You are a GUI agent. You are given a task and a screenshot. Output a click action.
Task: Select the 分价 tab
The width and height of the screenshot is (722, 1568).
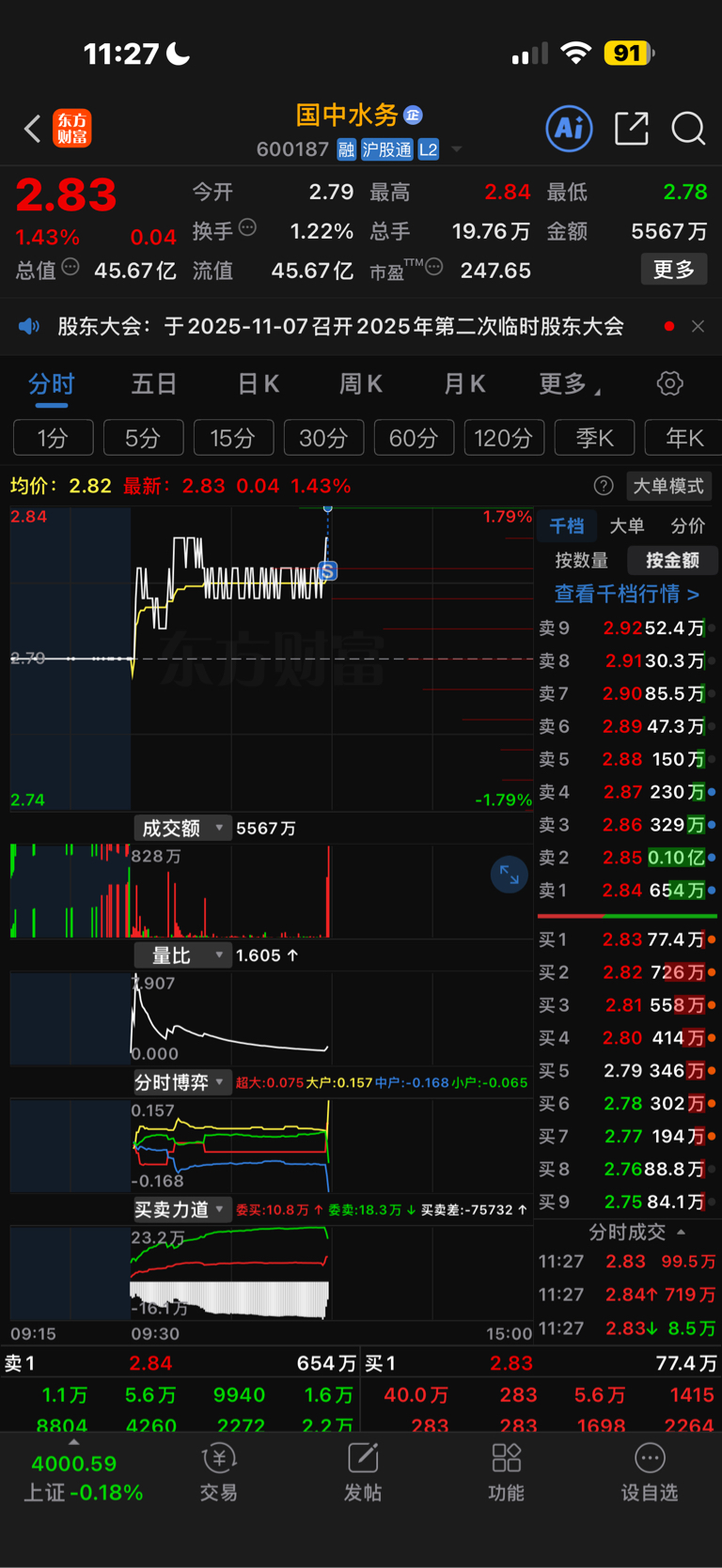pos(687,526)
